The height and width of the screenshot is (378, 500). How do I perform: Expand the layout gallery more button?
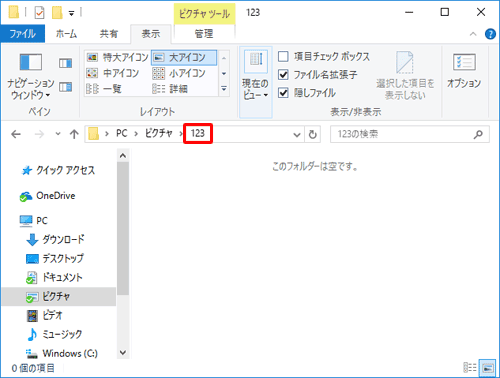point(224,89)
